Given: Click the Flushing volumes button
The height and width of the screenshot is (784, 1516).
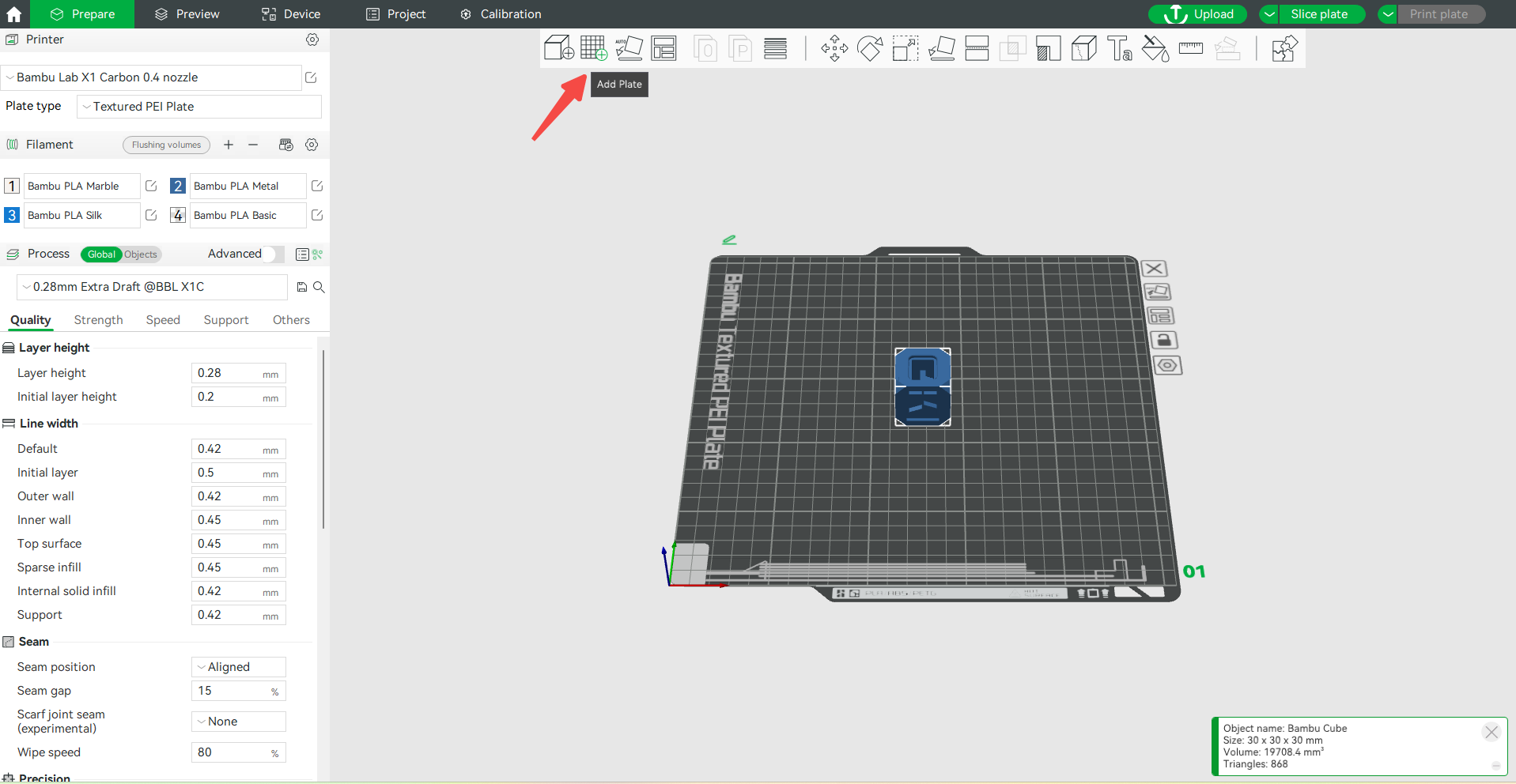Looking at the screenshot, I should (166, 145).
